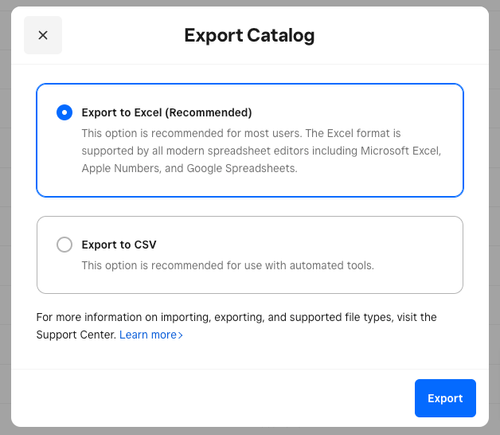Click the chevron arrow after Learn more
This screenshot has width=500, height=435.
pos(180,335)
